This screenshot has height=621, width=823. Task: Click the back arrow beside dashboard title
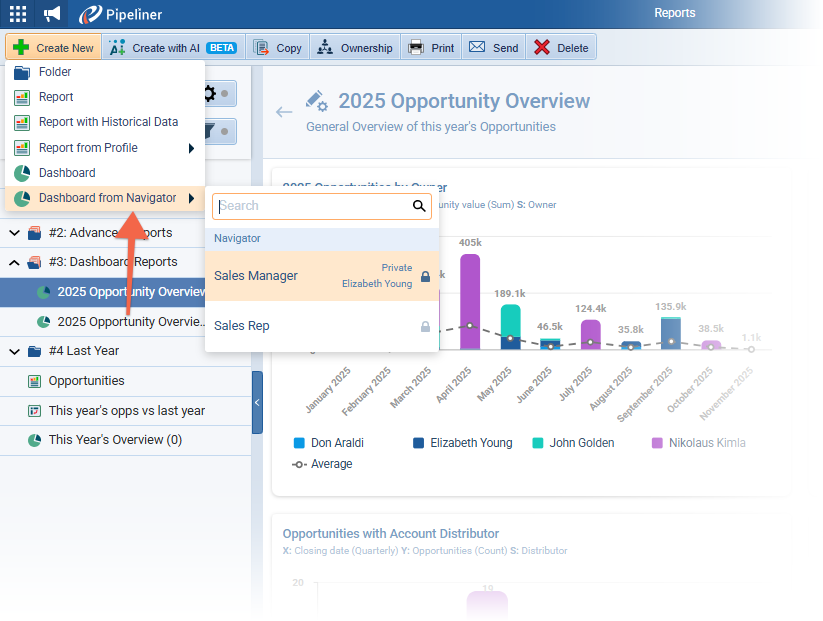pyautogui.click(x=284, y=112)
